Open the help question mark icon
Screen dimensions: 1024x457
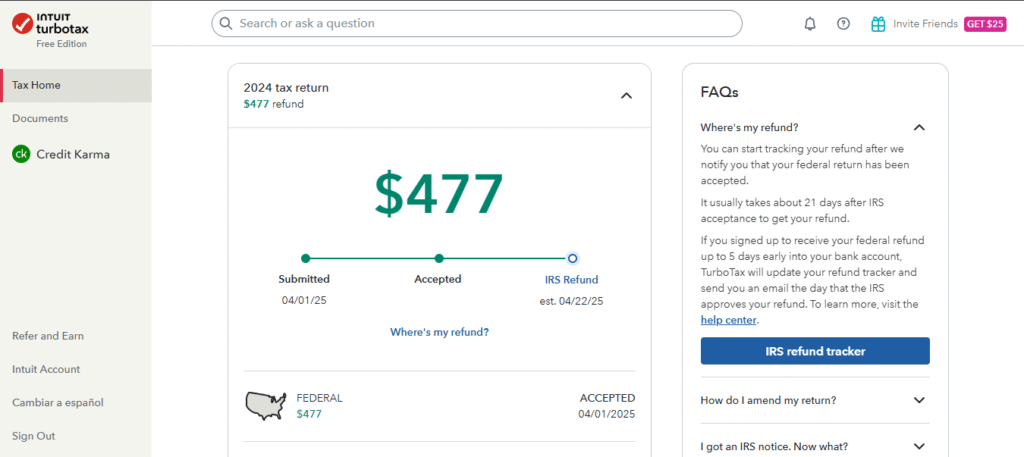click(x=843, y=24)
